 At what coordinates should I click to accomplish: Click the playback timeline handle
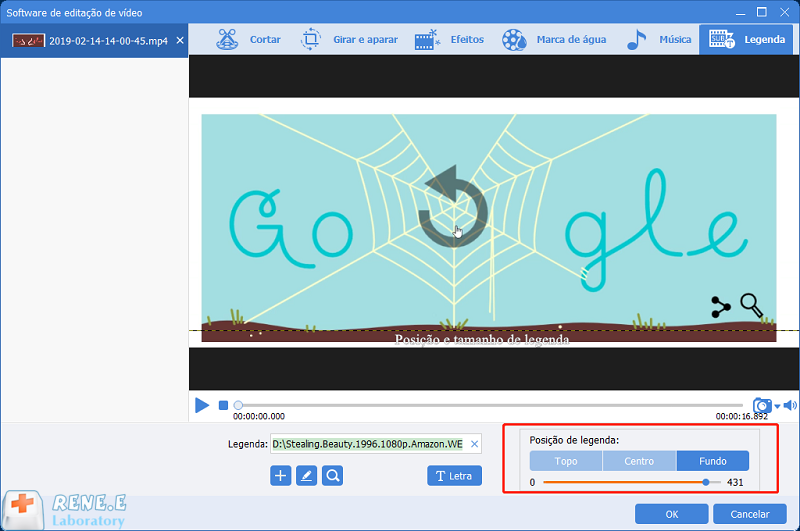(x=238, y=406)
